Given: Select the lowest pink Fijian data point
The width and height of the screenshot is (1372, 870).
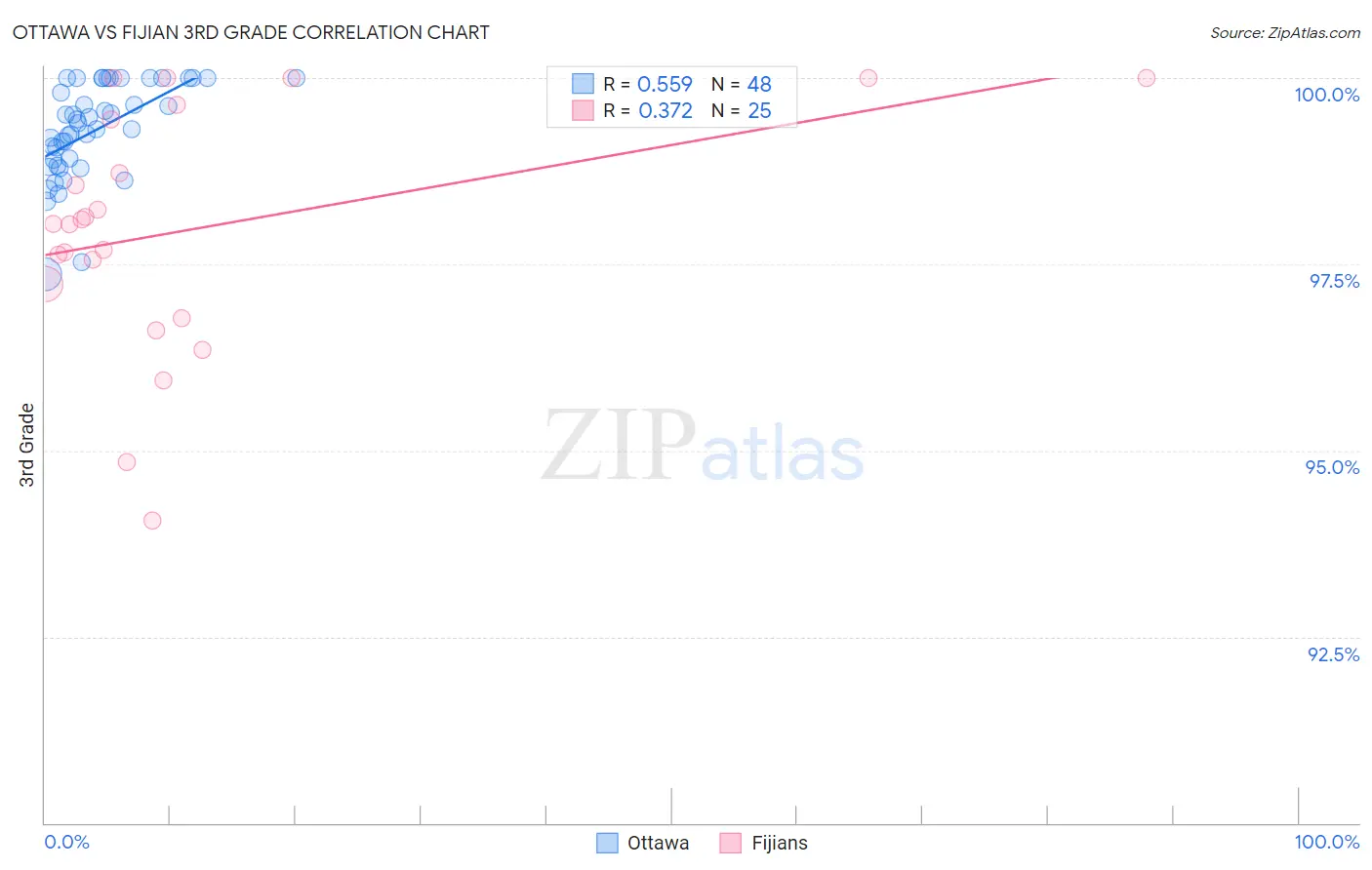Looking at the screenshot, I should (x=152, y=521).
